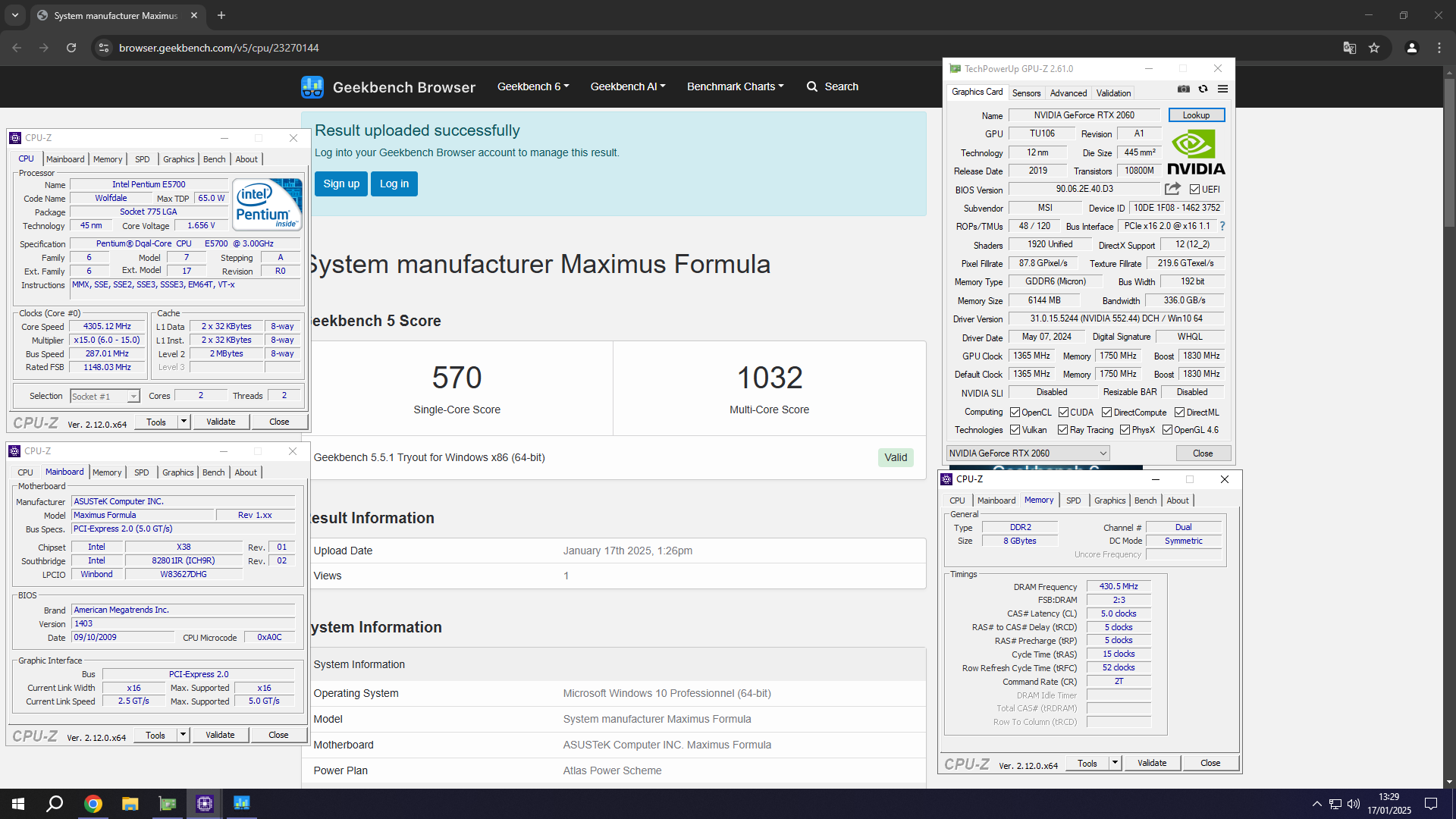Click CPU-Z icon in taskbar
The width and height of the screenshot is (1456, 819).
[205, 804]
